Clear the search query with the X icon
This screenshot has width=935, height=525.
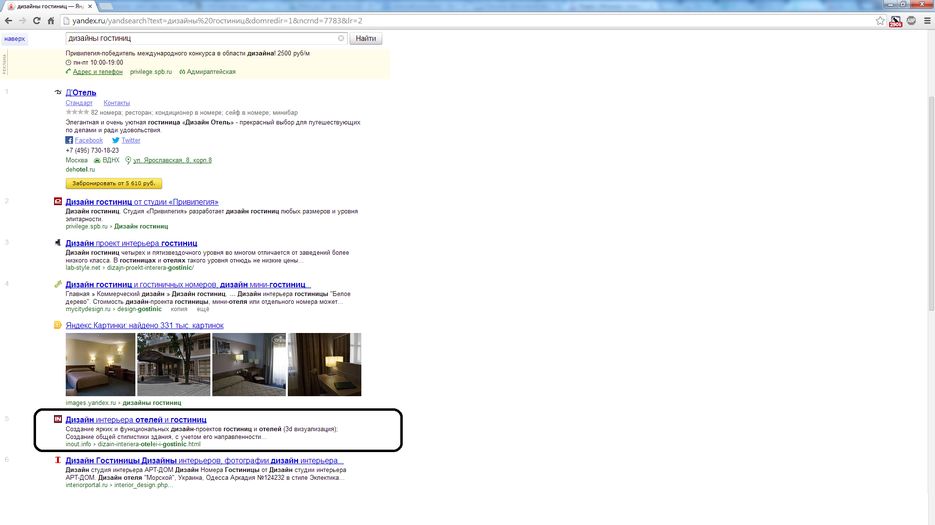pyautogui.click(x=341, y=38)
